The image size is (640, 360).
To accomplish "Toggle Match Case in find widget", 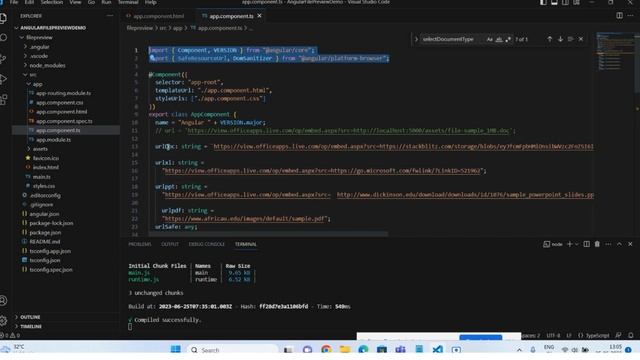I will pyautogui.click(x=489, y=39).
